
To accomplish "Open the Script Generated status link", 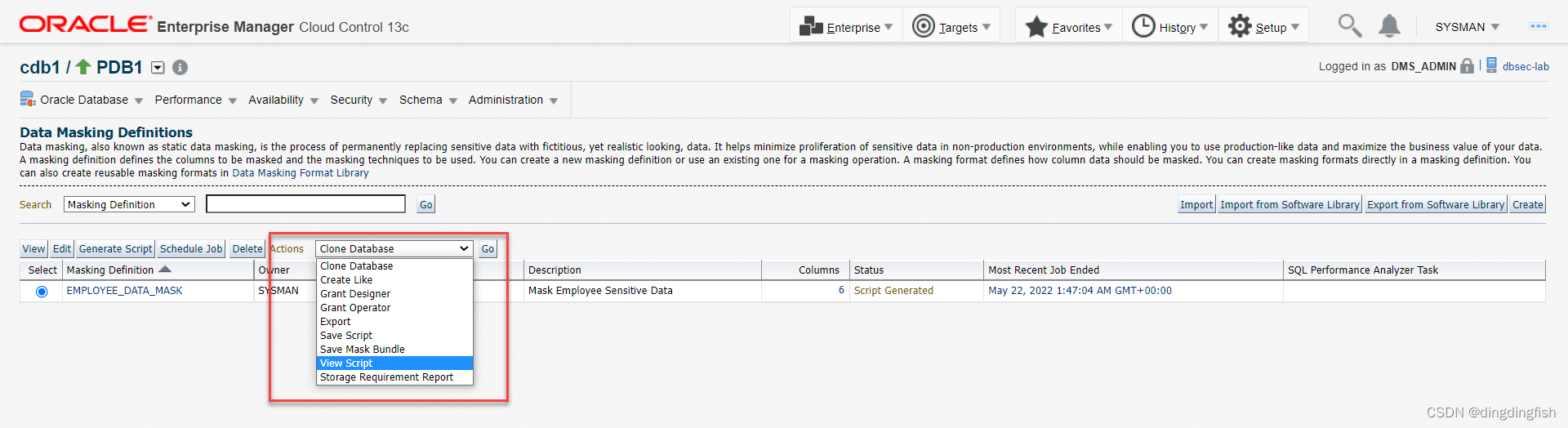I will [893, 291].
